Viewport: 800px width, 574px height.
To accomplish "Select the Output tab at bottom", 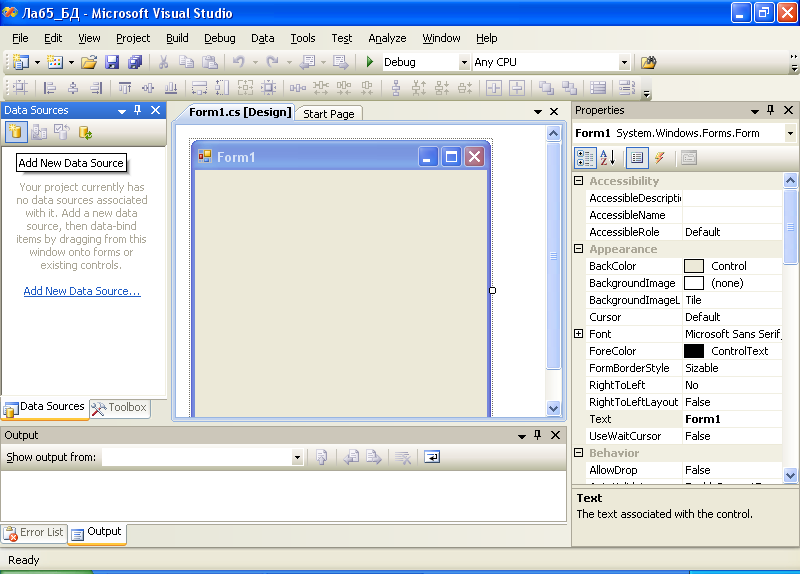I will [97, 533].
